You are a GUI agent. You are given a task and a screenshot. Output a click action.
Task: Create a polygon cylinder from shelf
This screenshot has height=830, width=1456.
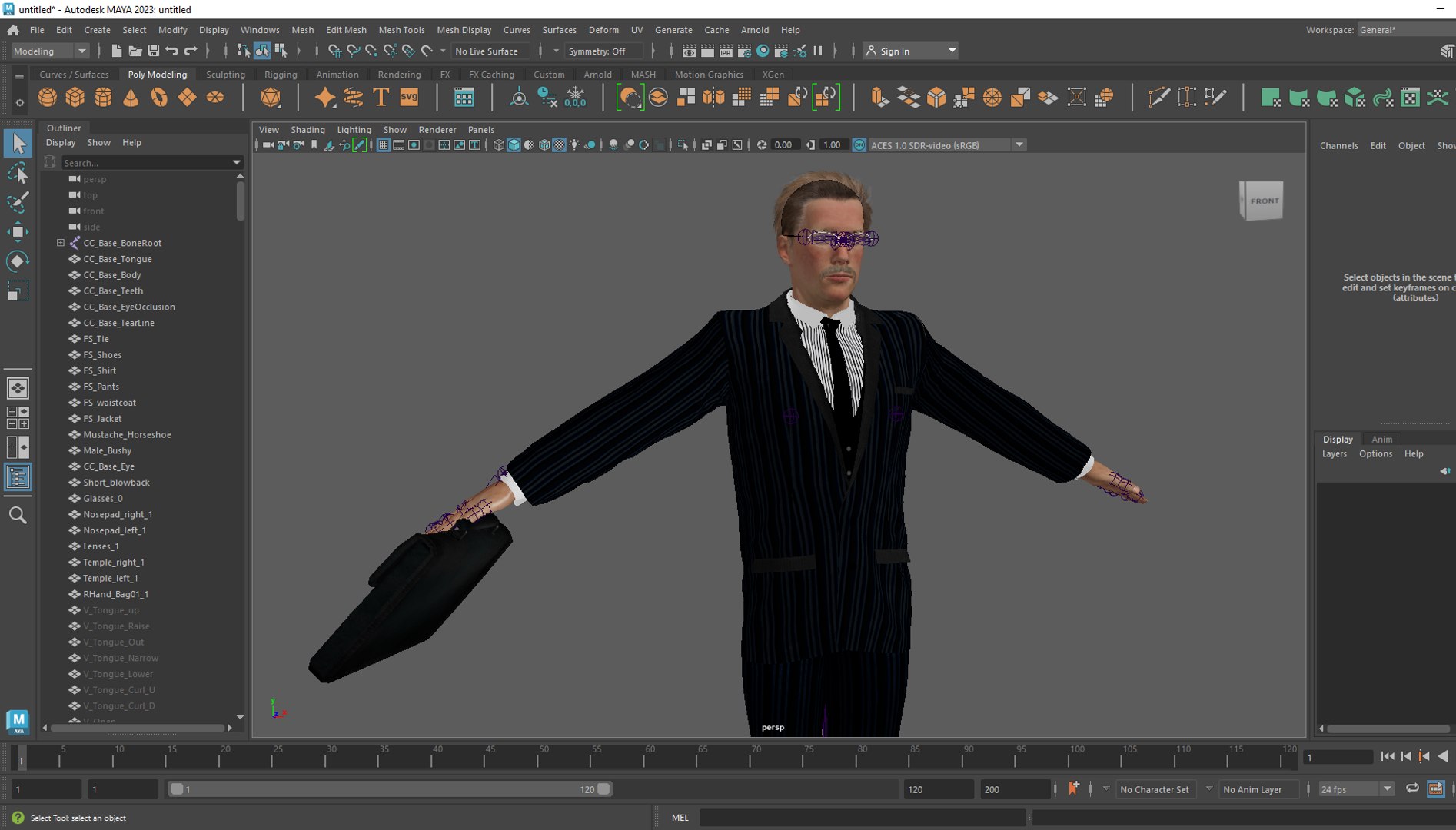(103, 98)
